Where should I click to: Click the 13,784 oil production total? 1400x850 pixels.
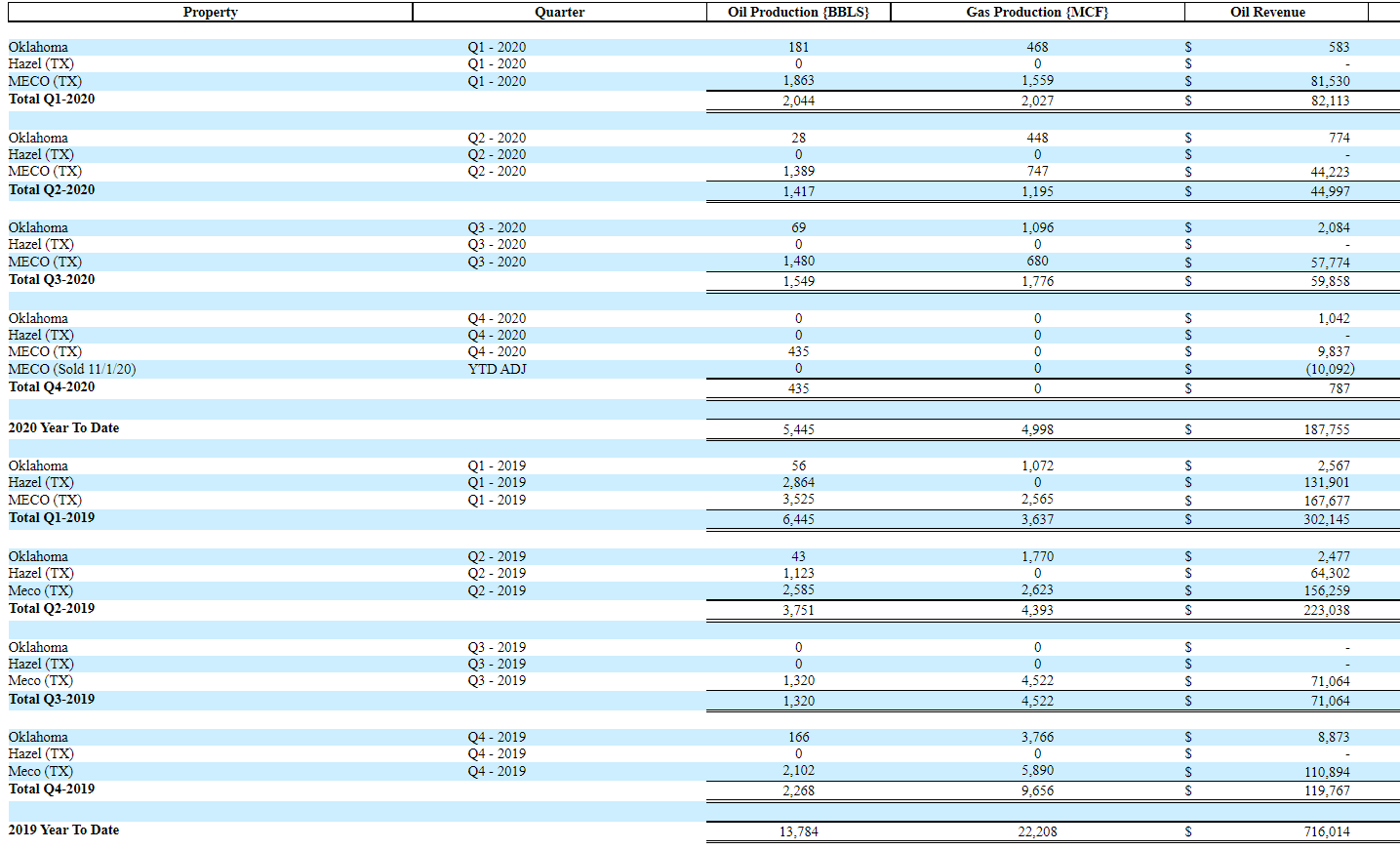798,831
